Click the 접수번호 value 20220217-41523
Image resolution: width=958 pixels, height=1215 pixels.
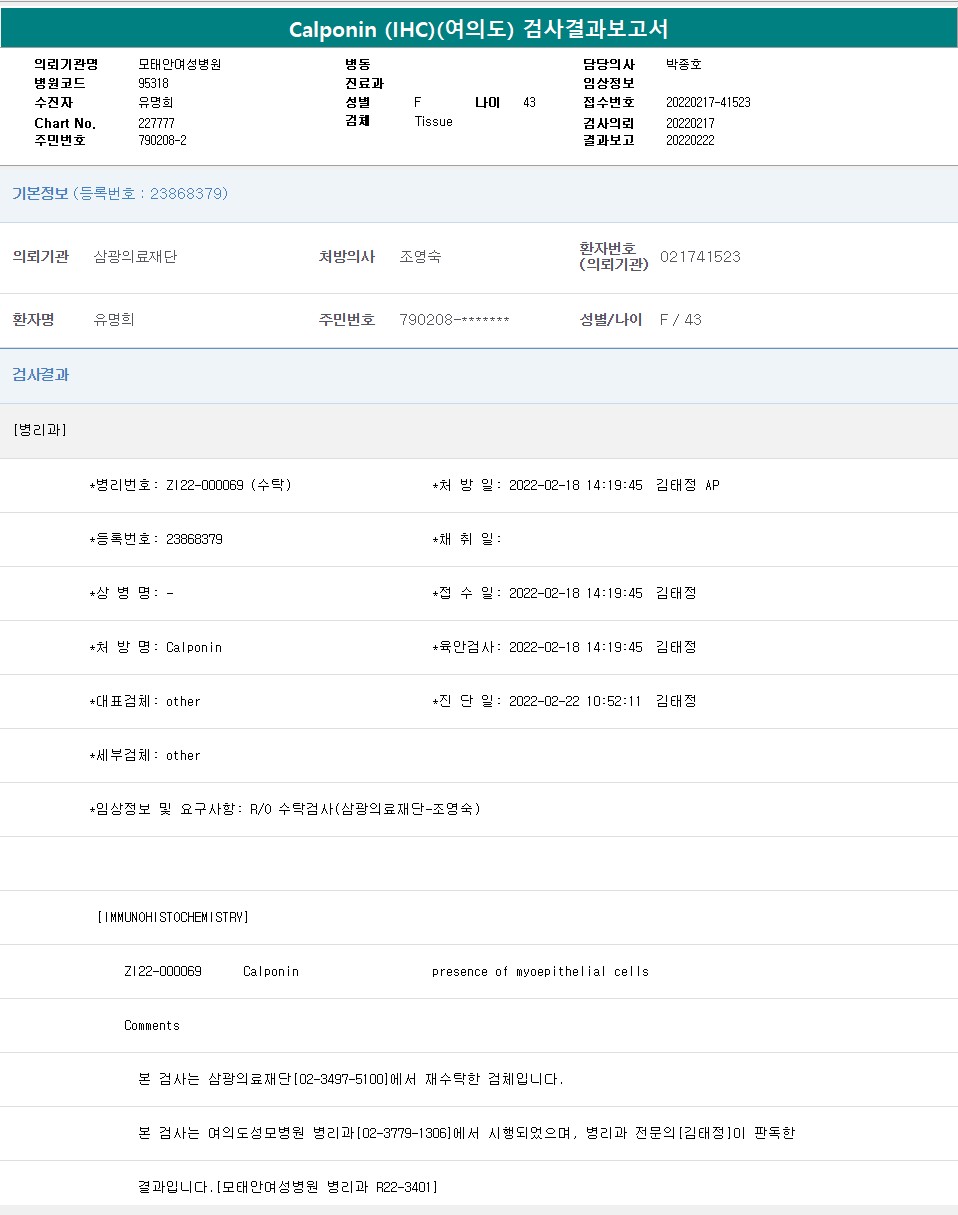click(708, 102)
